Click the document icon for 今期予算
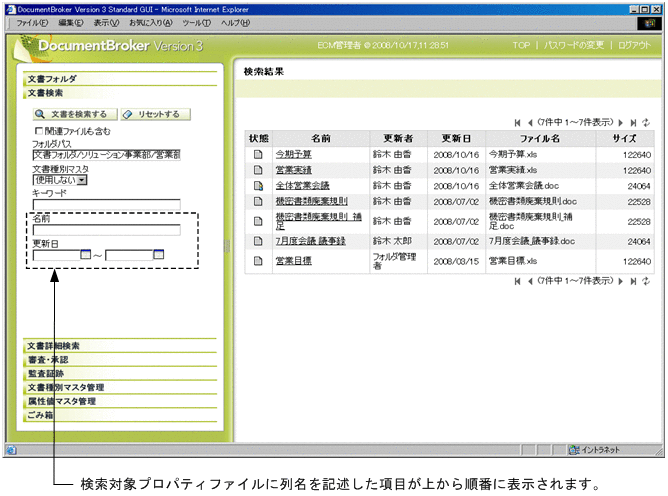The width and height of the screenshot is (668, 496). (257, 155)
